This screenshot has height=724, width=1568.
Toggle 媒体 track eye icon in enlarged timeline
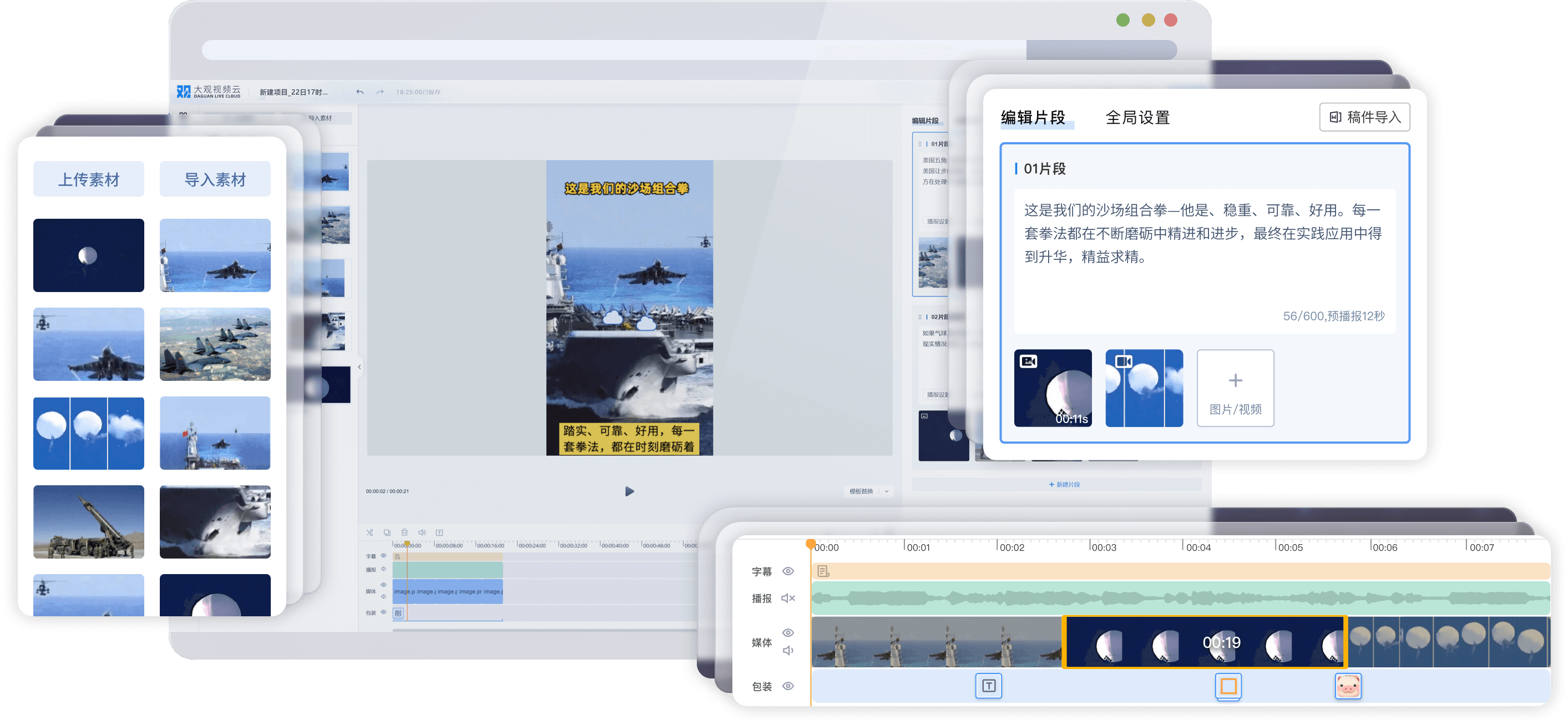click(x=788, y=632)
